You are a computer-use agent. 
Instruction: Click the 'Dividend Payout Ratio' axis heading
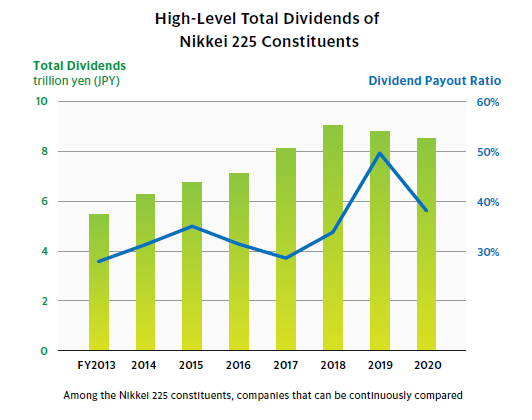[x=435, y=81]
